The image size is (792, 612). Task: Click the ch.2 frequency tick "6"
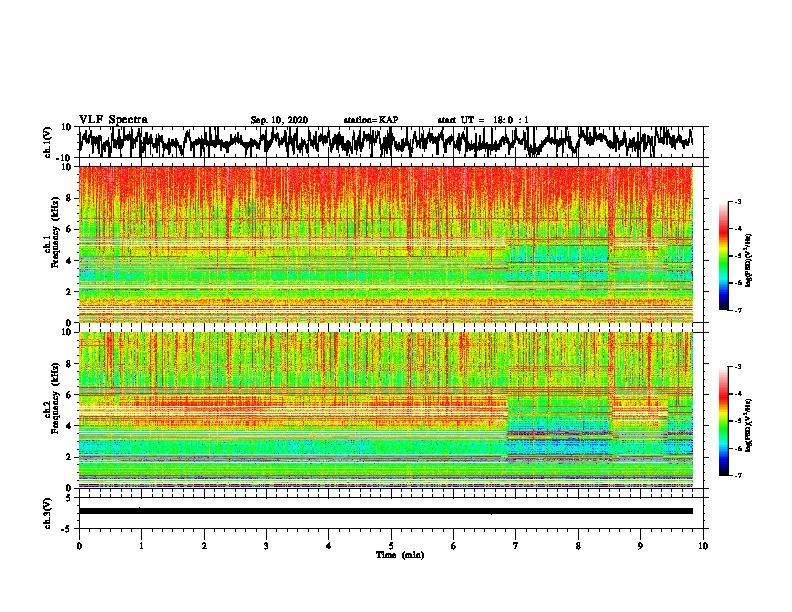[70, 394]
